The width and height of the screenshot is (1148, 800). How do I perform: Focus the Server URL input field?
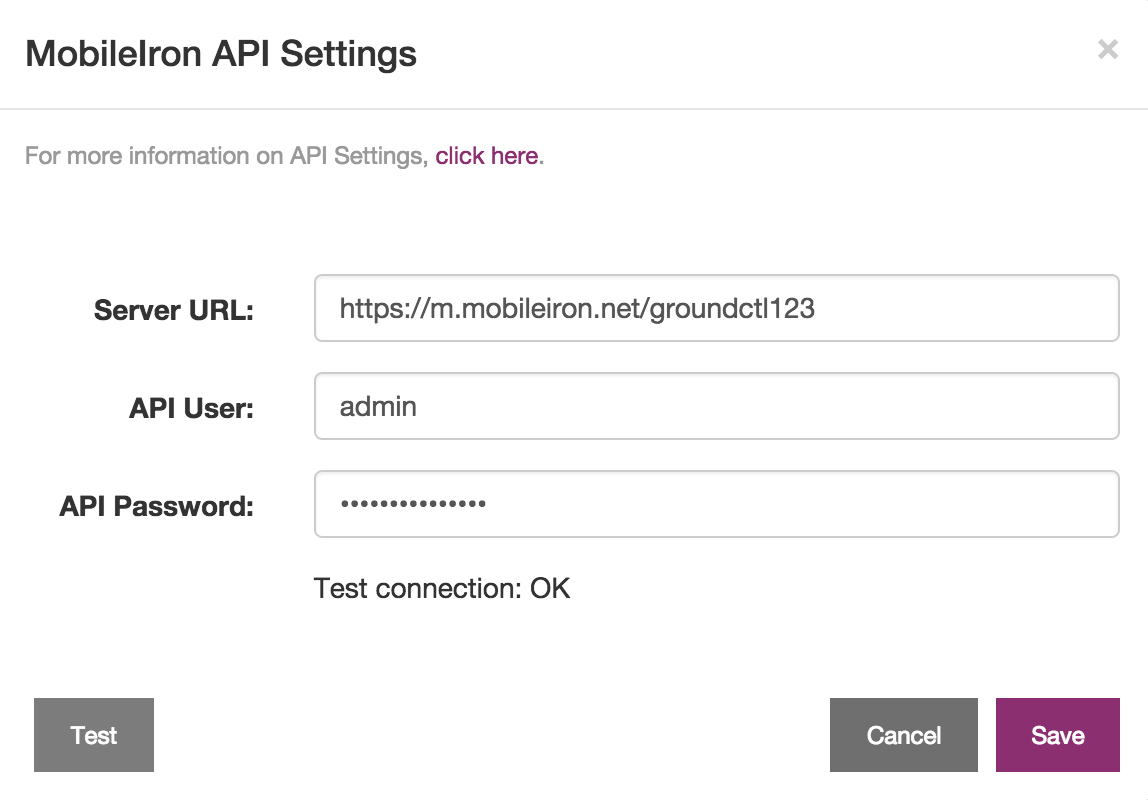click(717, 308)
